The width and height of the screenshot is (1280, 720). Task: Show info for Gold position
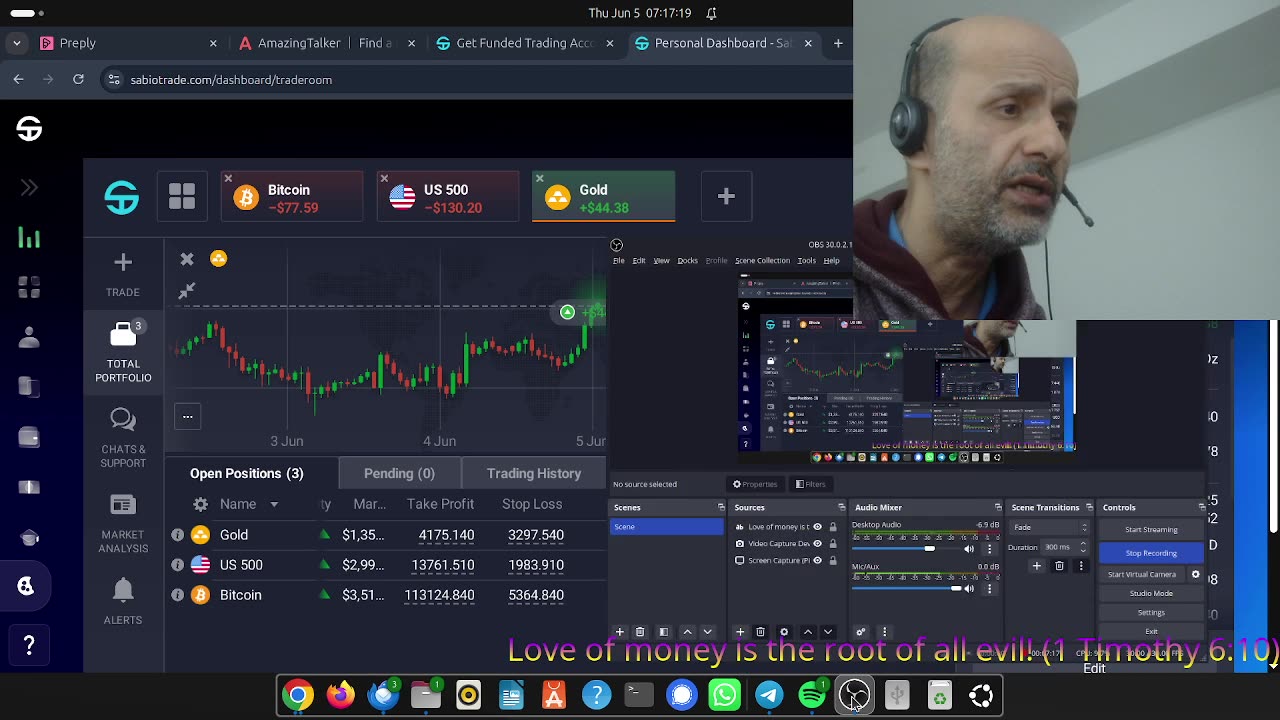click(178, 535)
